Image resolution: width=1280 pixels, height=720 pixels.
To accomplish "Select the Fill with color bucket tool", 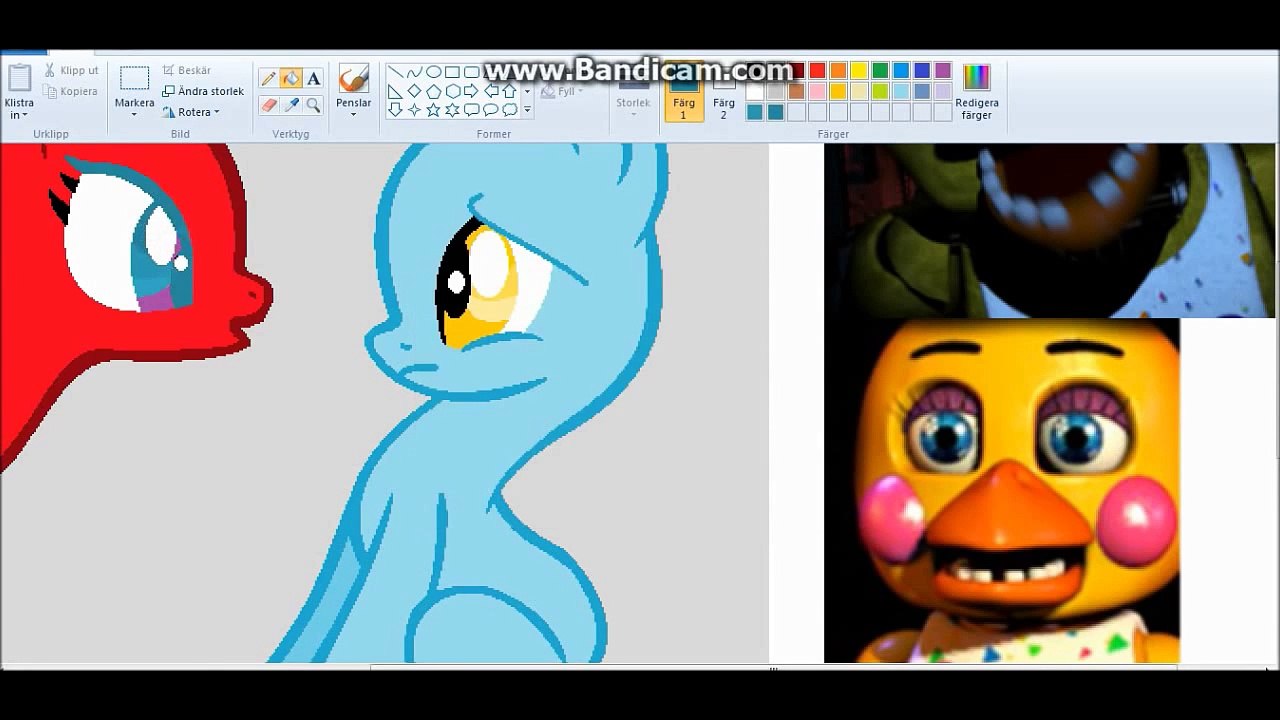I will pyautogui.click(x=291, y=79).
